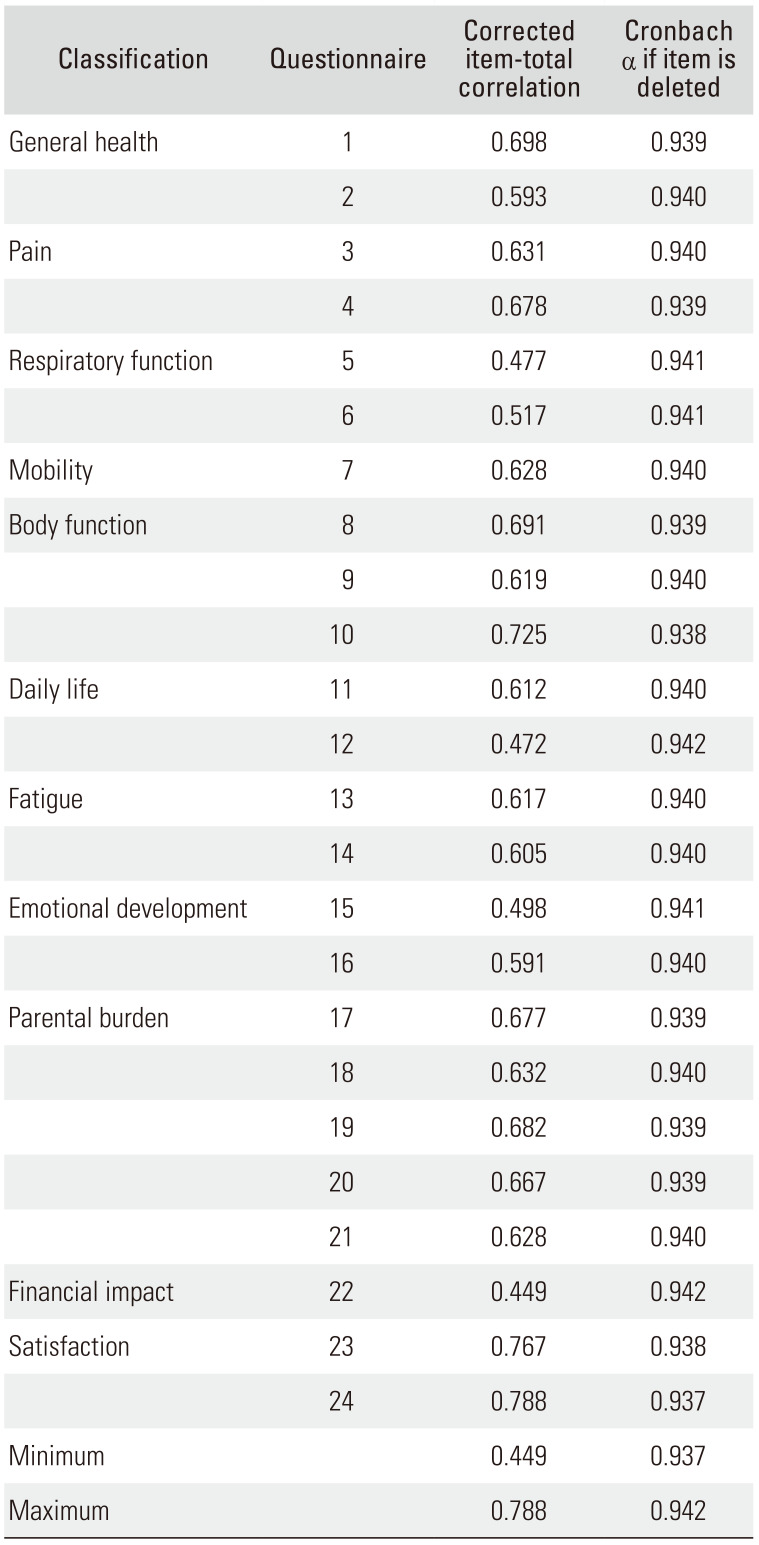Click the Fatigue classification label

46,800
